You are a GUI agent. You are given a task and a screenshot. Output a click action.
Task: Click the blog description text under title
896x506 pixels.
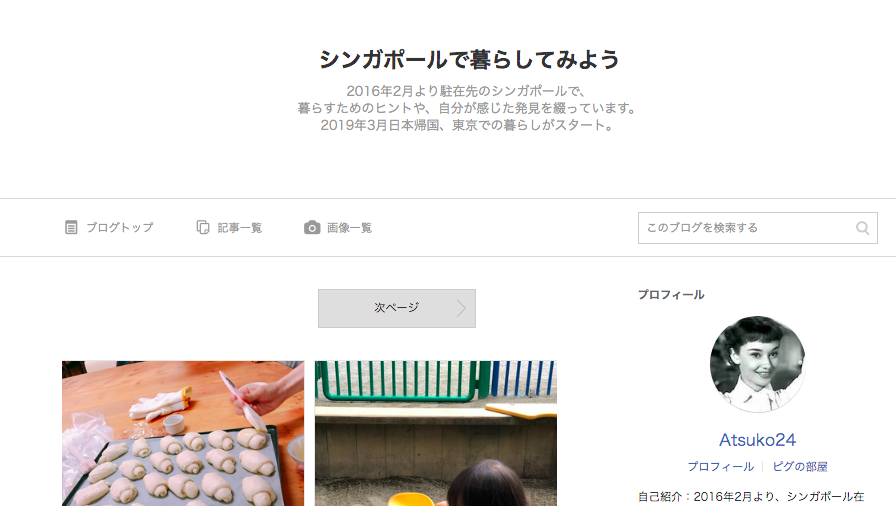[467, 108]
